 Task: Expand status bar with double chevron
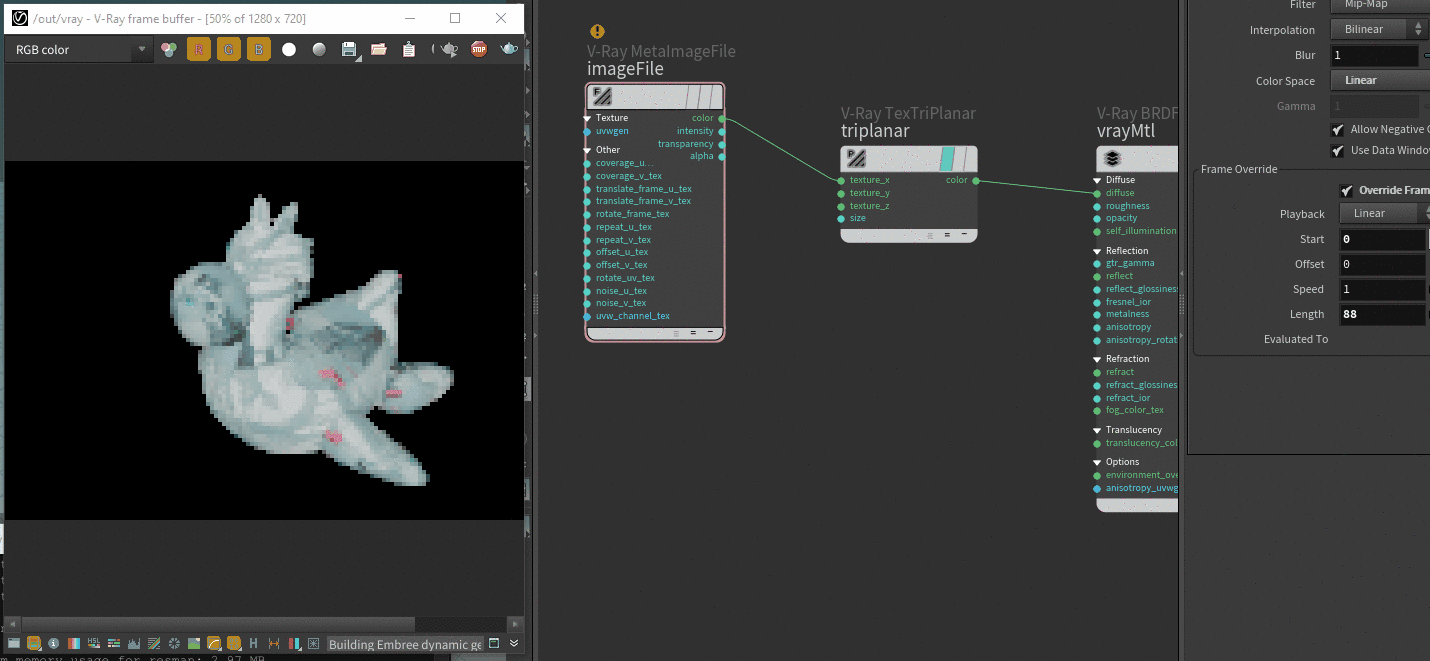point(514,644)
